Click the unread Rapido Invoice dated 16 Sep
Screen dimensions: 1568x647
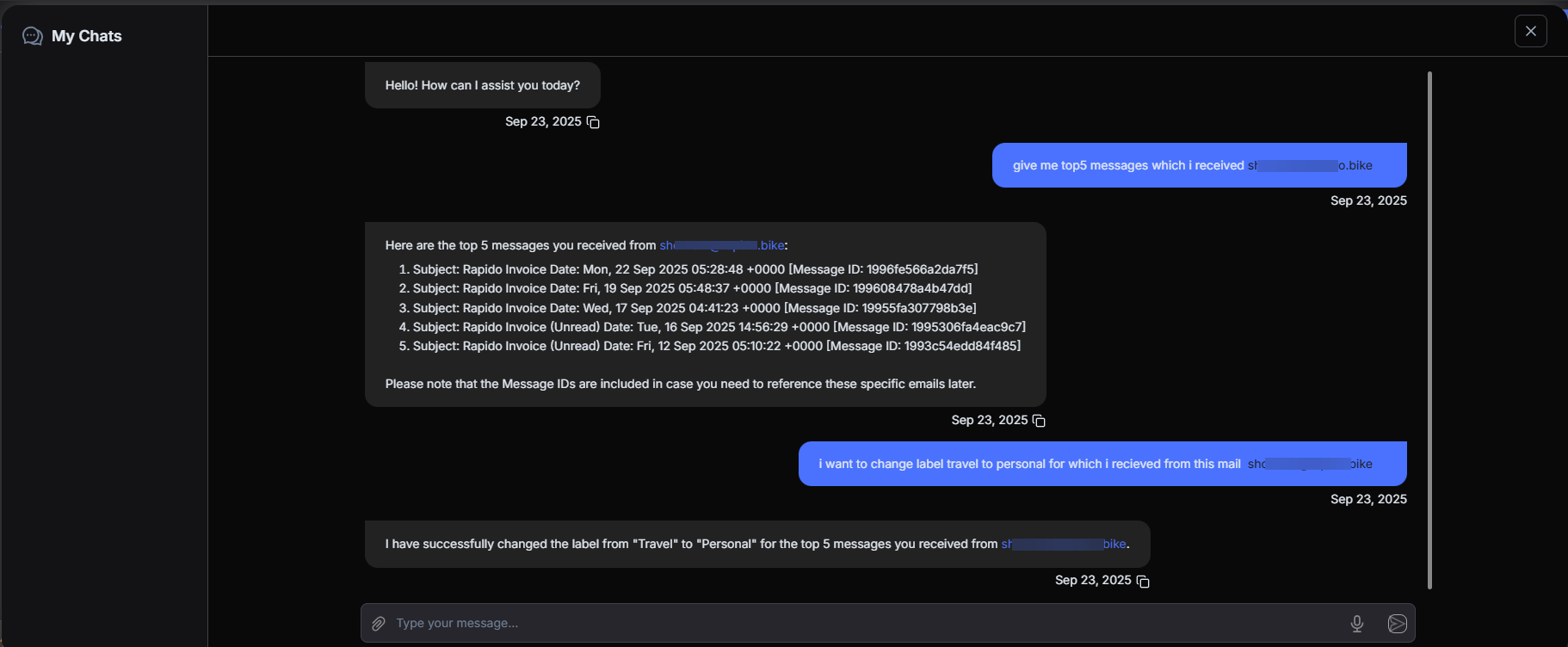718,328
